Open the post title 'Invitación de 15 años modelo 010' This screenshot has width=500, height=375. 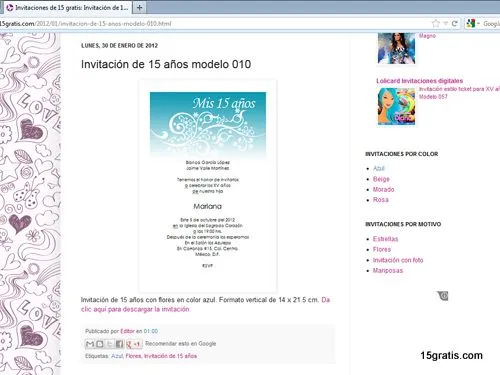(x=166, y=64)
